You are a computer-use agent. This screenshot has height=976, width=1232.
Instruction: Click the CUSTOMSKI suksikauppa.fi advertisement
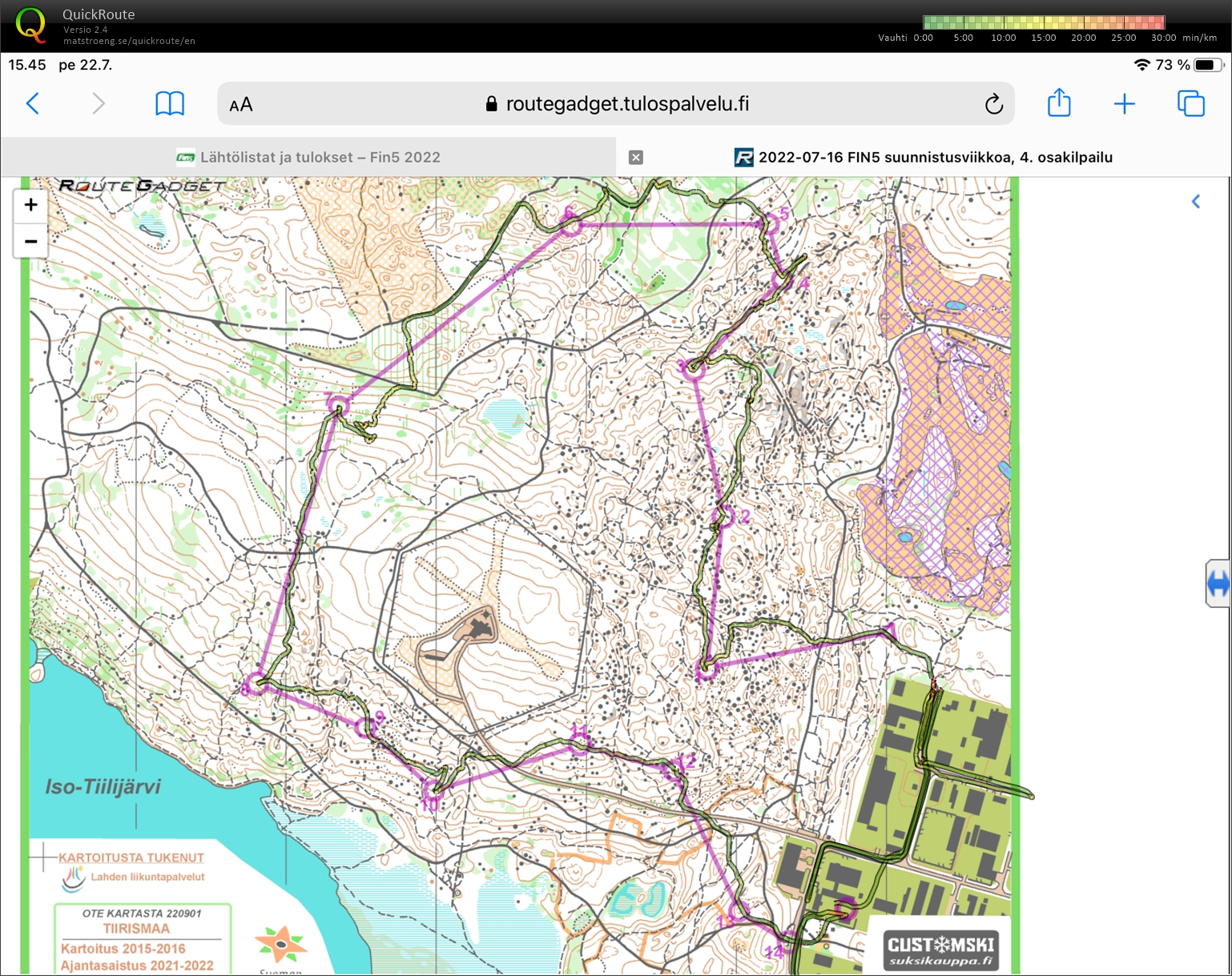click(940, 950)
